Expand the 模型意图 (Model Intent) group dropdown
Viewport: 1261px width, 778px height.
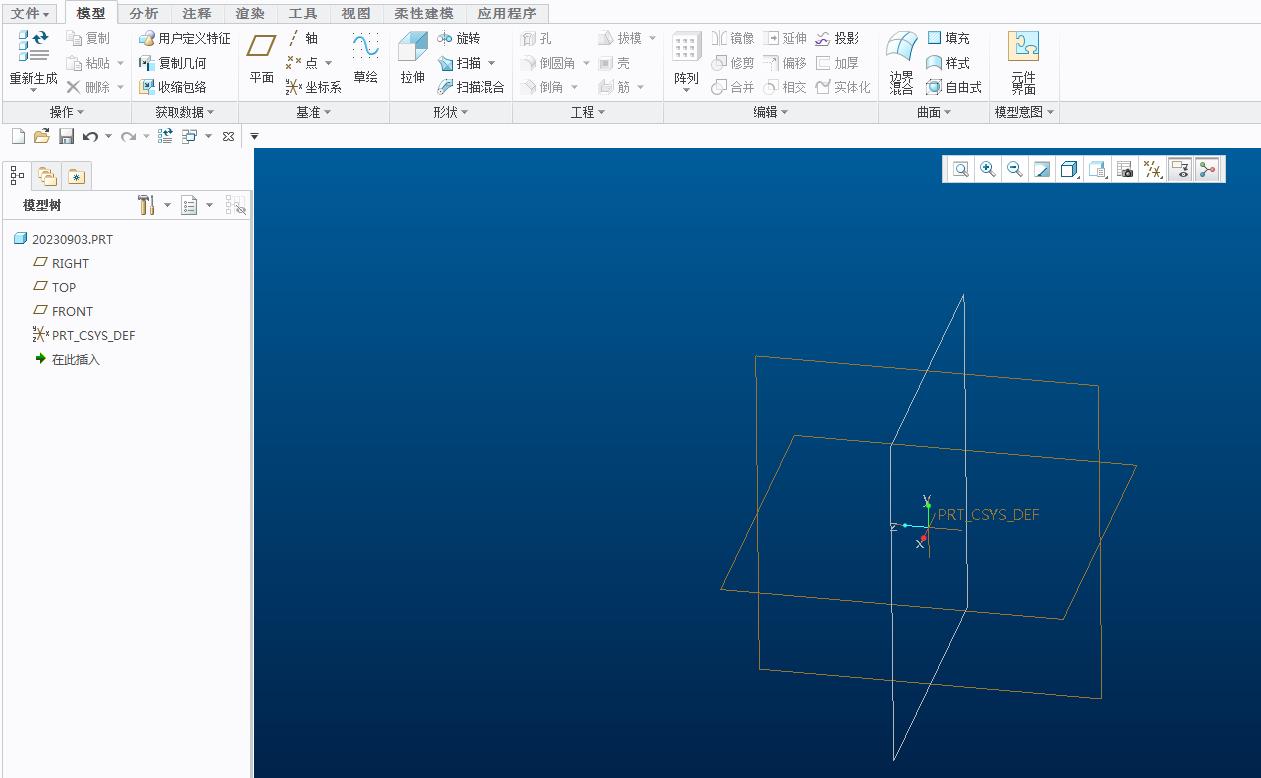point(1025,112)
